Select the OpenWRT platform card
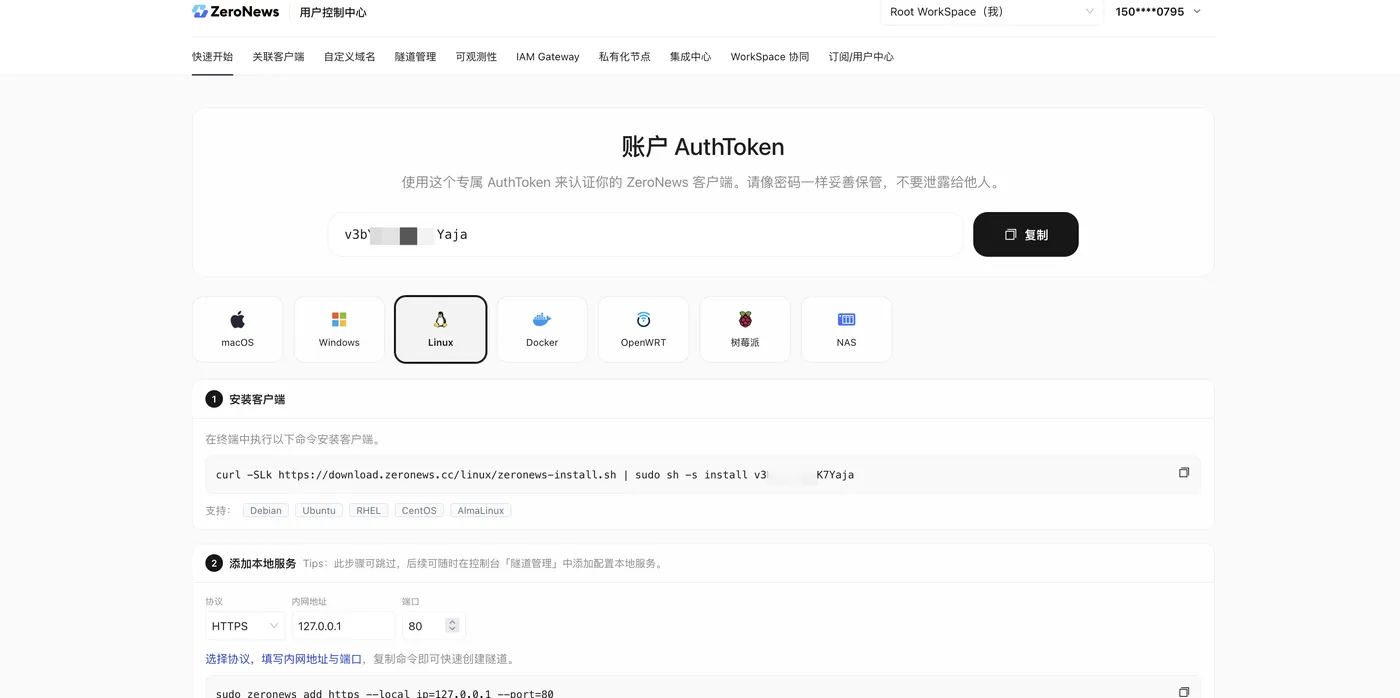1400x698 pixels. [643, 329]
